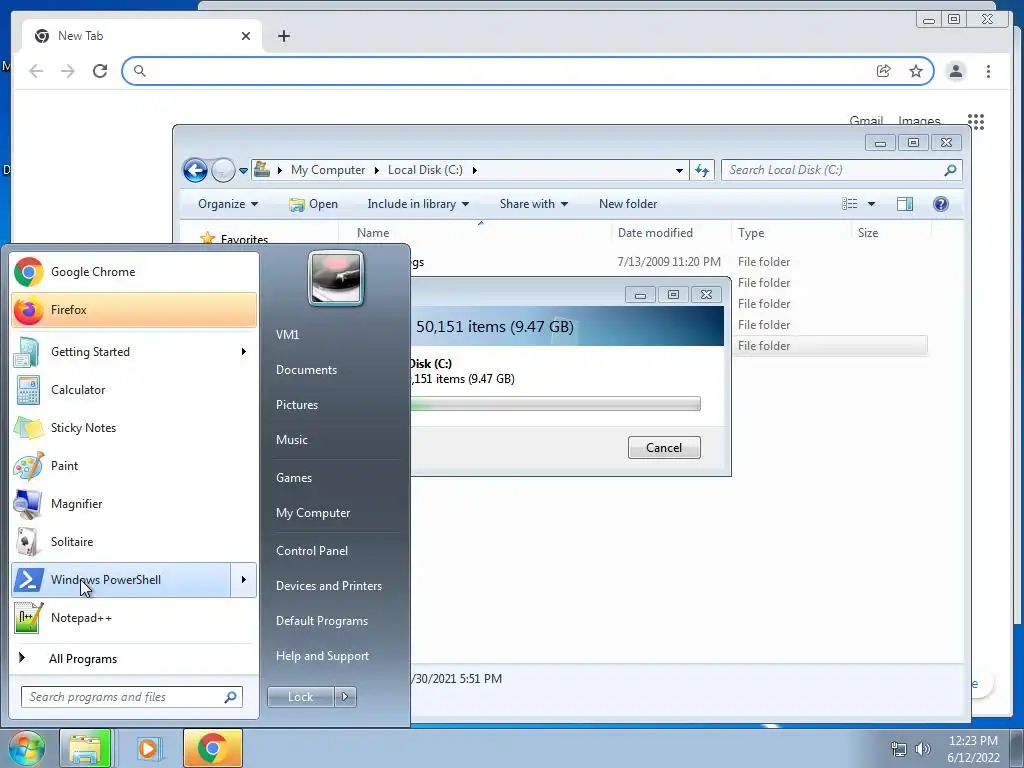Screen dimensions: 1024x768
Task: Open Share with dropdown
Action: pyautogui.click(x=534, y=204)
